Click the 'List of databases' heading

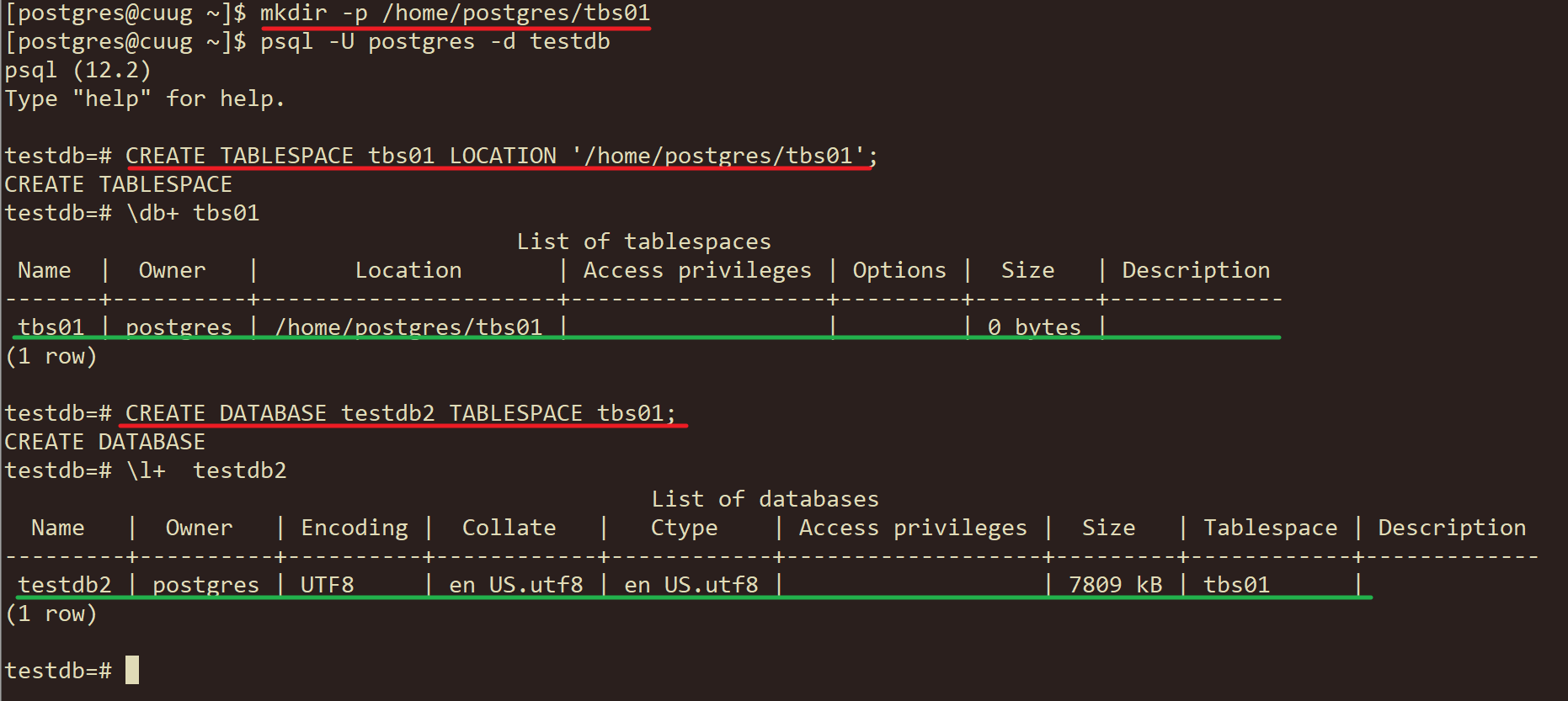coord(765,500)
